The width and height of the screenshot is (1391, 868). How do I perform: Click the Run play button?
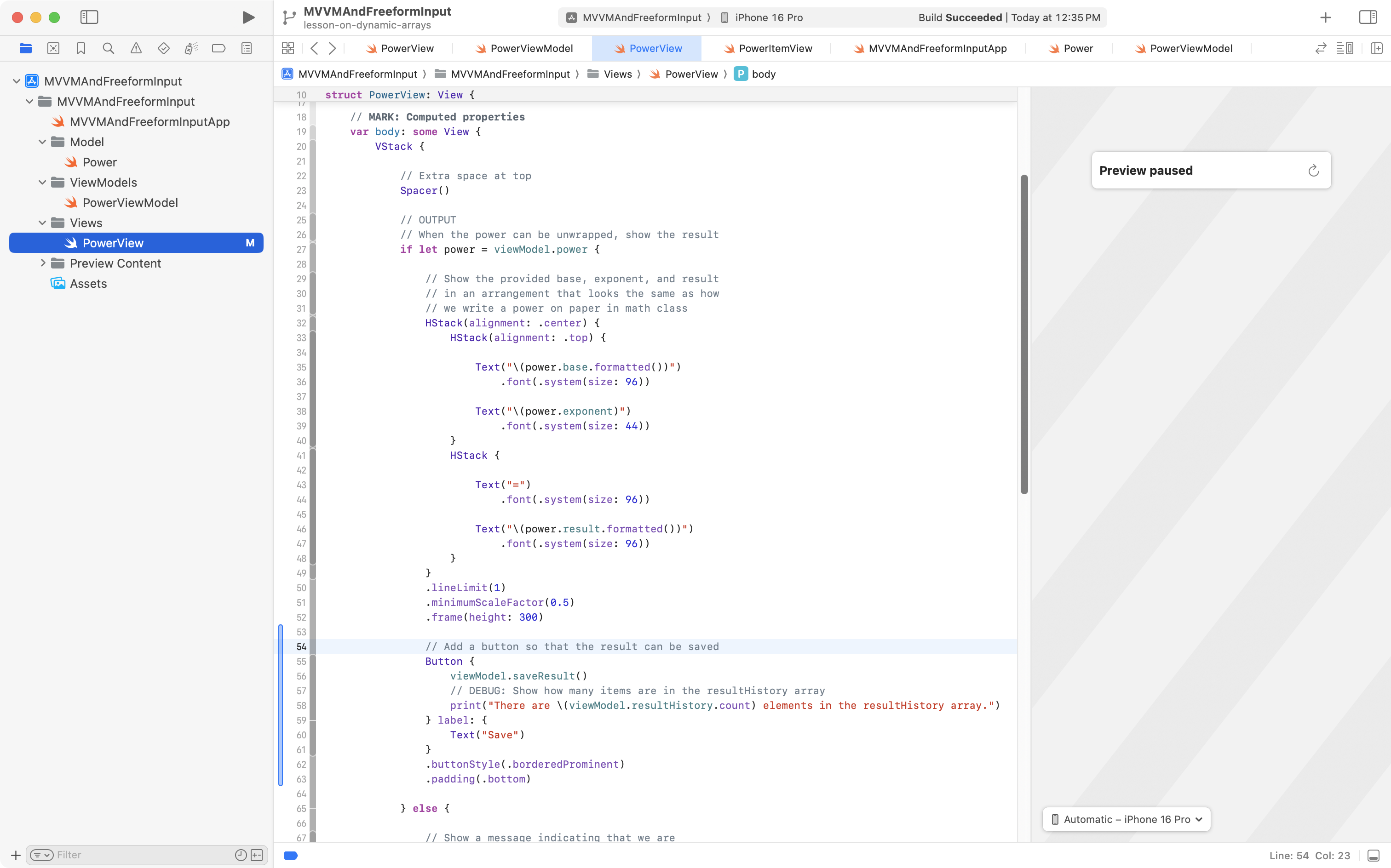248,17
